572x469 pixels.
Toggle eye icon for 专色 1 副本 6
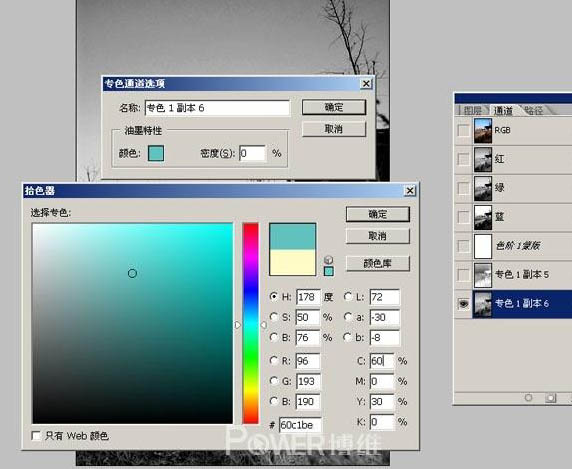[x=463, y=303]
